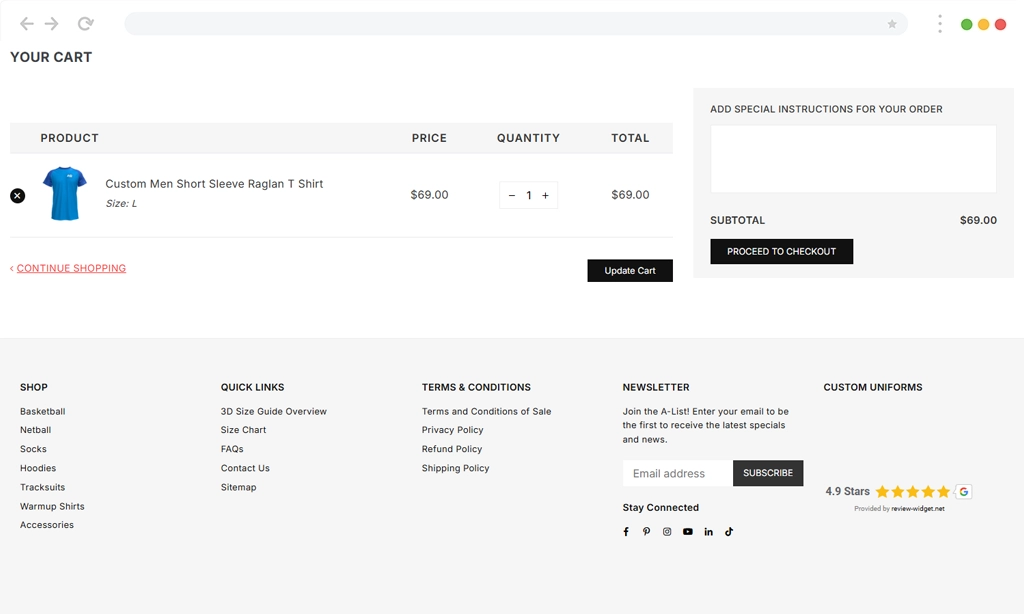Click Proceed to Checkout
Viewport: 1024px width, 614px height.
pos(781,251)
